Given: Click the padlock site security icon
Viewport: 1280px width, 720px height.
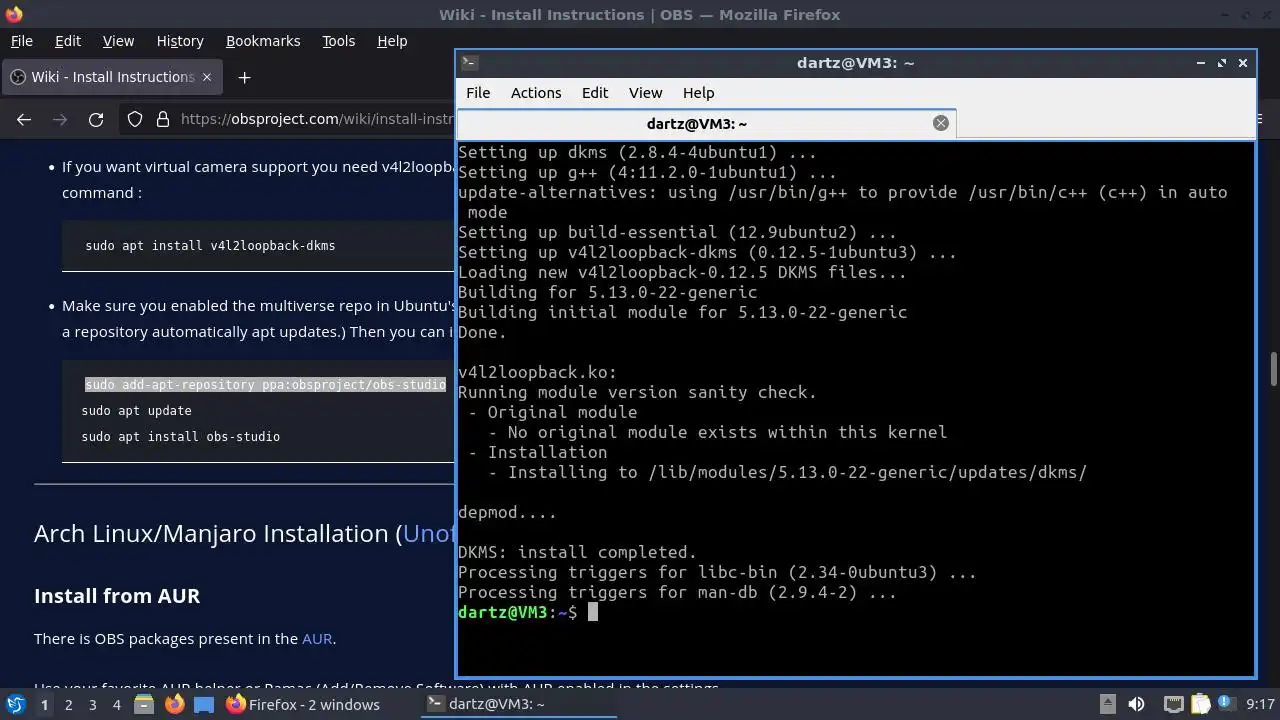Looking at the screenshot, I should coord(163,119).
